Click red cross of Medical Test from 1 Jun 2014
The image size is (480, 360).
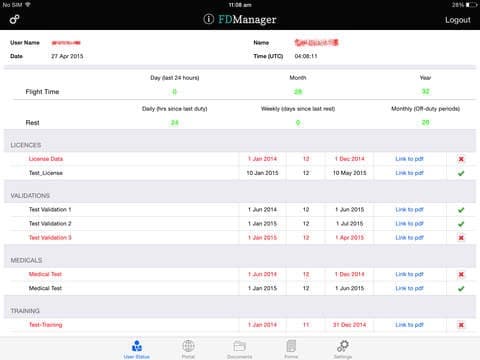(x=461, y=274)
